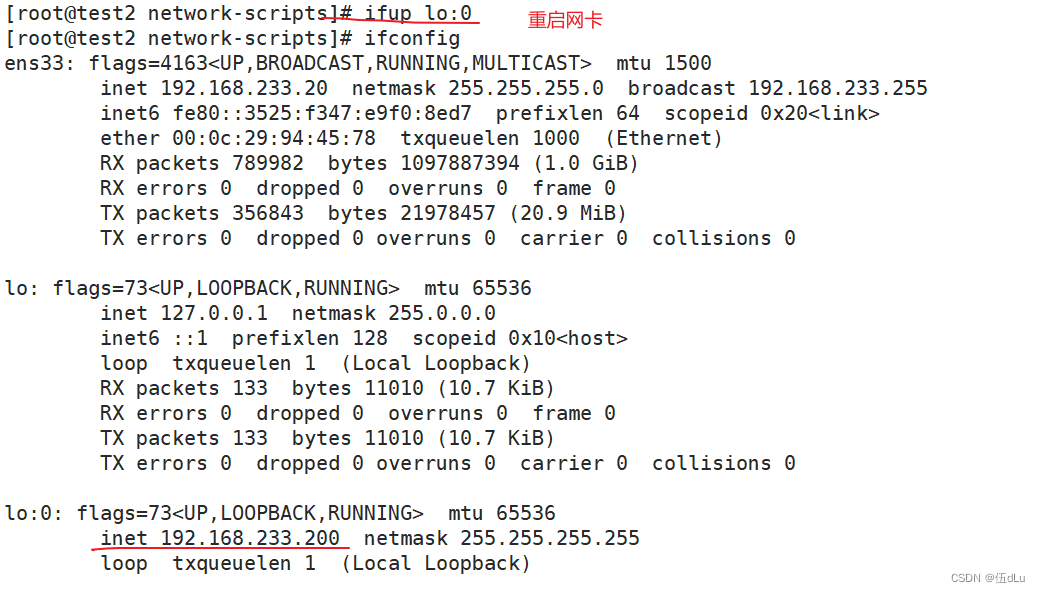
Task: Click the ens33 interface name
Action: (x=39, y=64)
